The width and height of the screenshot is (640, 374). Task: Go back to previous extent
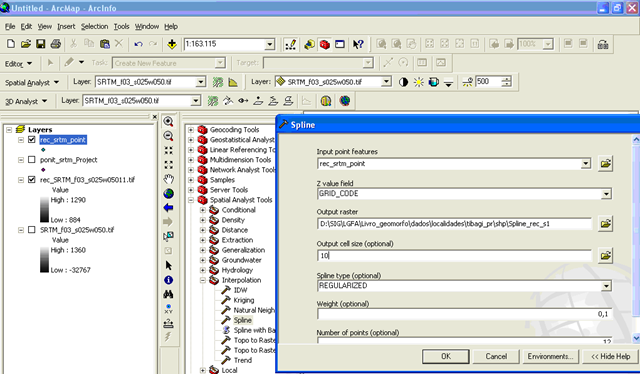(168, 208)
